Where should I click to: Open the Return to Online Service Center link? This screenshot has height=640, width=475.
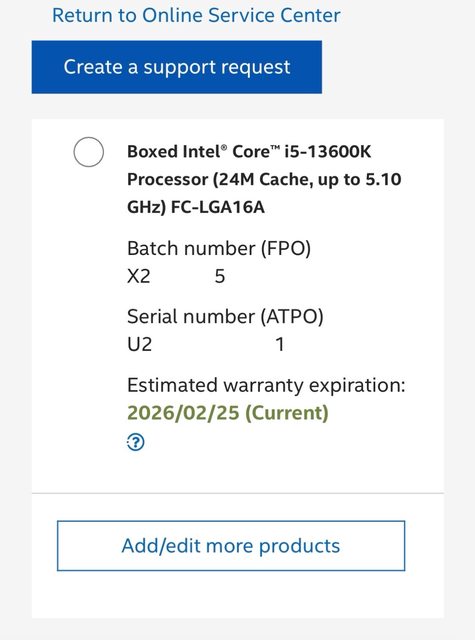coord(196,16)
